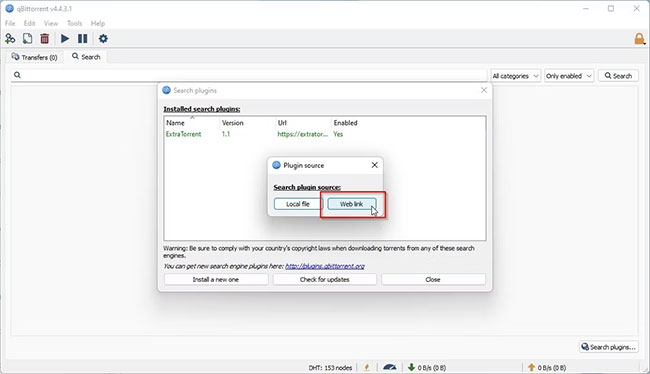Open the Edit menu
This screenshot has width=650, height=374.
coord(29,23)
